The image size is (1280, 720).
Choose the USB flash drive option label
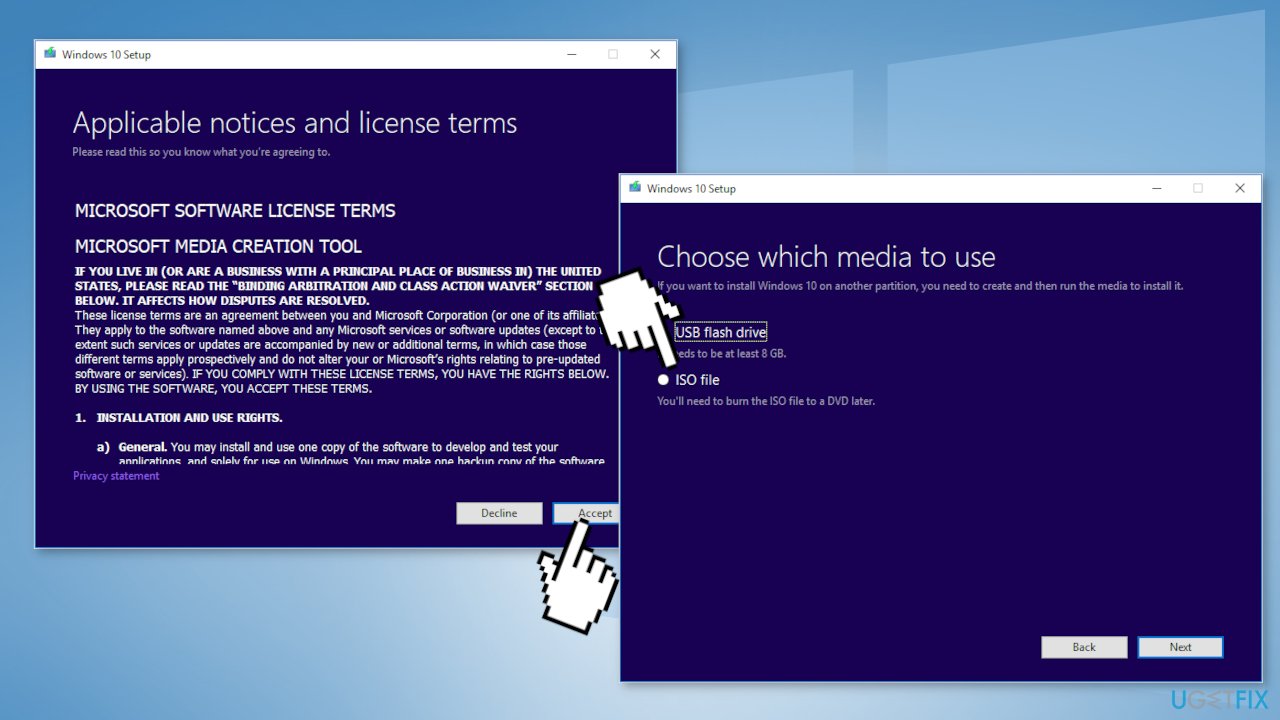721,332
